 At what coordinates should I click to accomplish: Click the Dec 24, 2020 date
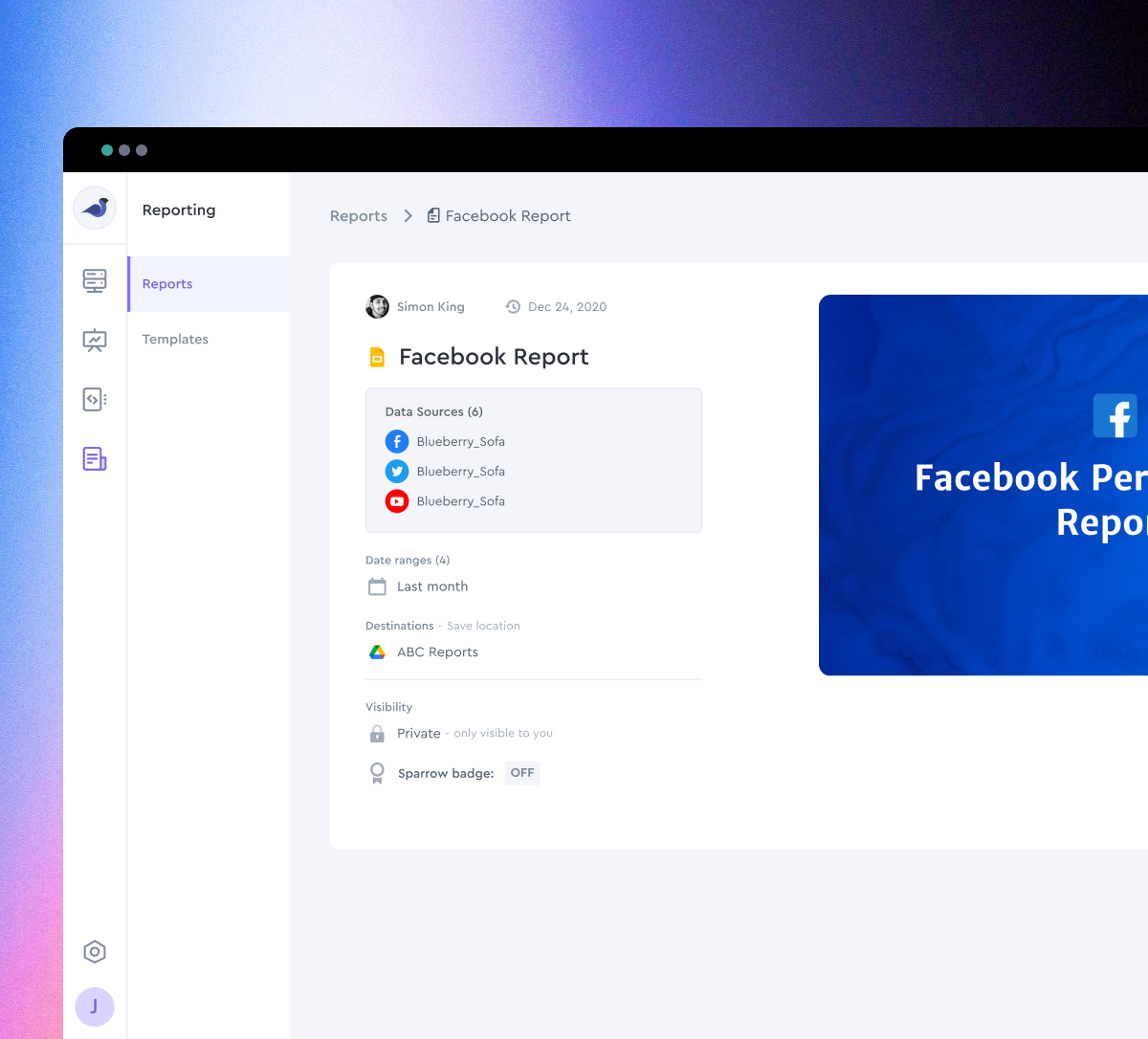[567, 307]
